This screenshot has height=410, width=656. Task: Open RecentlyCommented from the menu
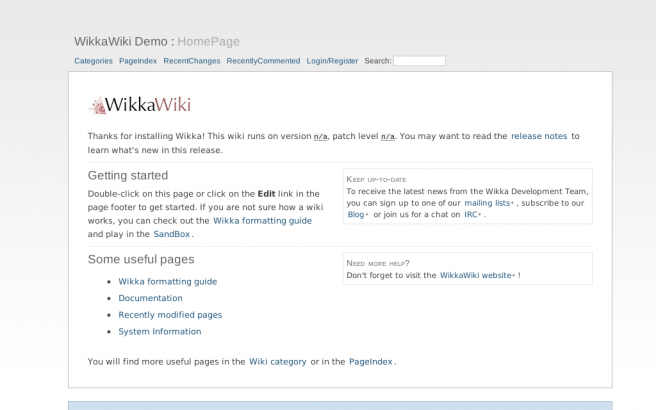[x=264, y=61]
